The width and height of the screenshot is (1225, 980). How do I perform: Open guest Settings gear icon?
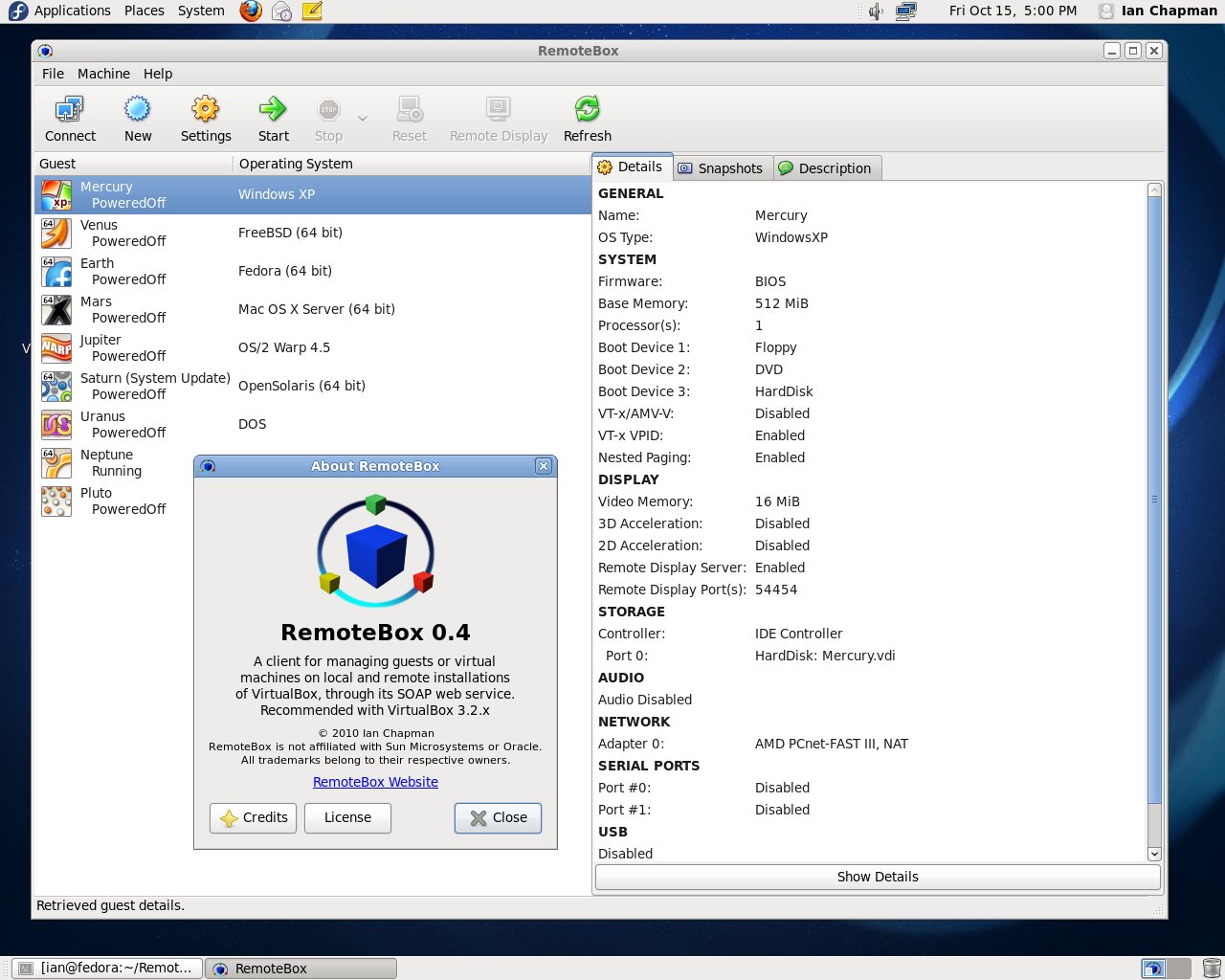click(x=206, y=110)
